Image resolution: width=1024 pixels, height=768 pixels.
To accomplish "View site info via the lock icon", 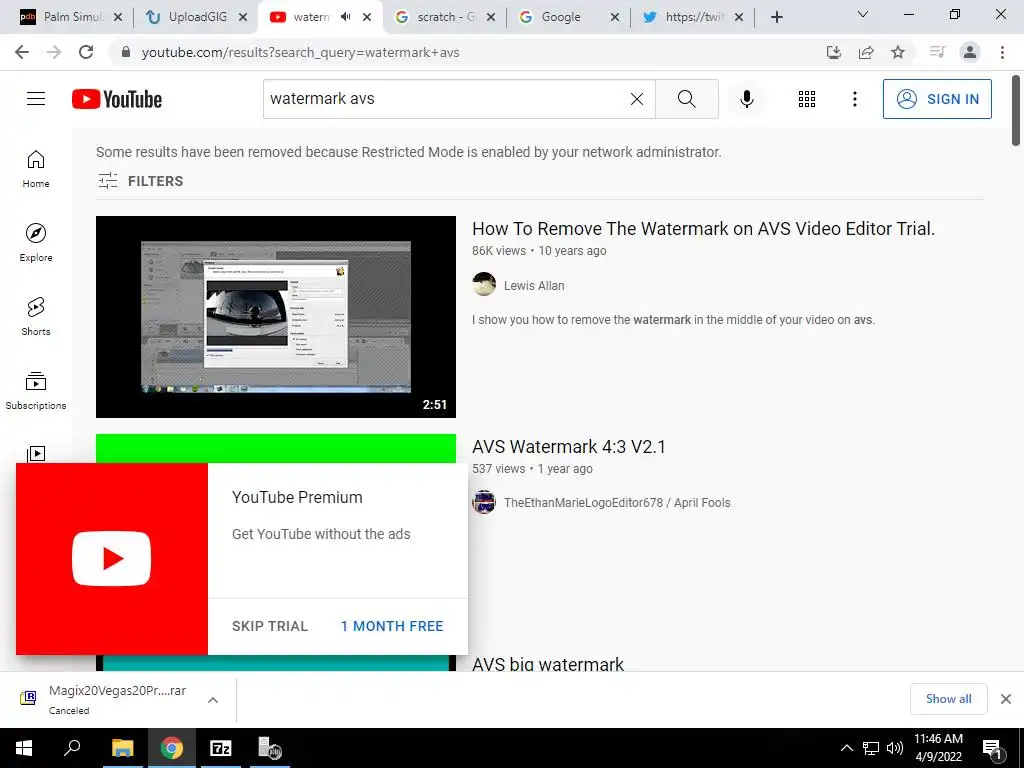I will coord(126,52).
